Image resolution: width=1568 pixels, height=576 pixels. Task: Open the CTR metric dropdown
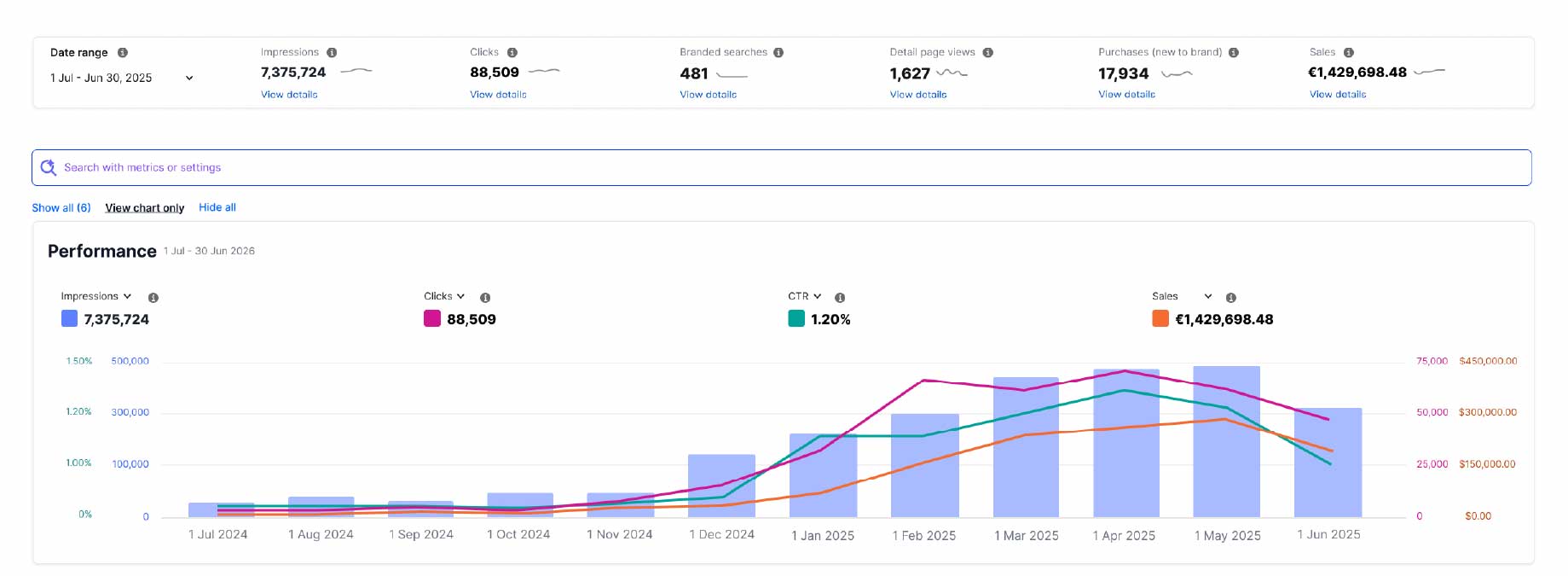click(x=805, y=296)
